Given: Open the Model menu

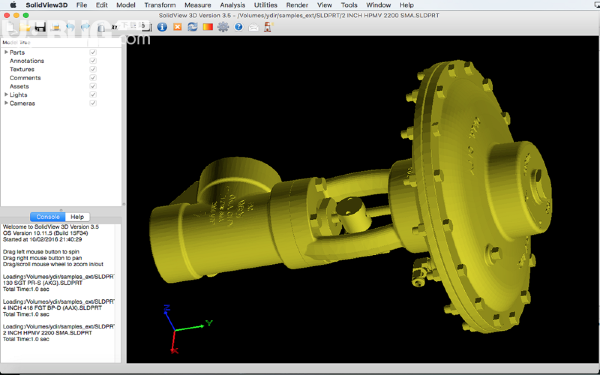Looking at the screenshot, I should 126,5.
